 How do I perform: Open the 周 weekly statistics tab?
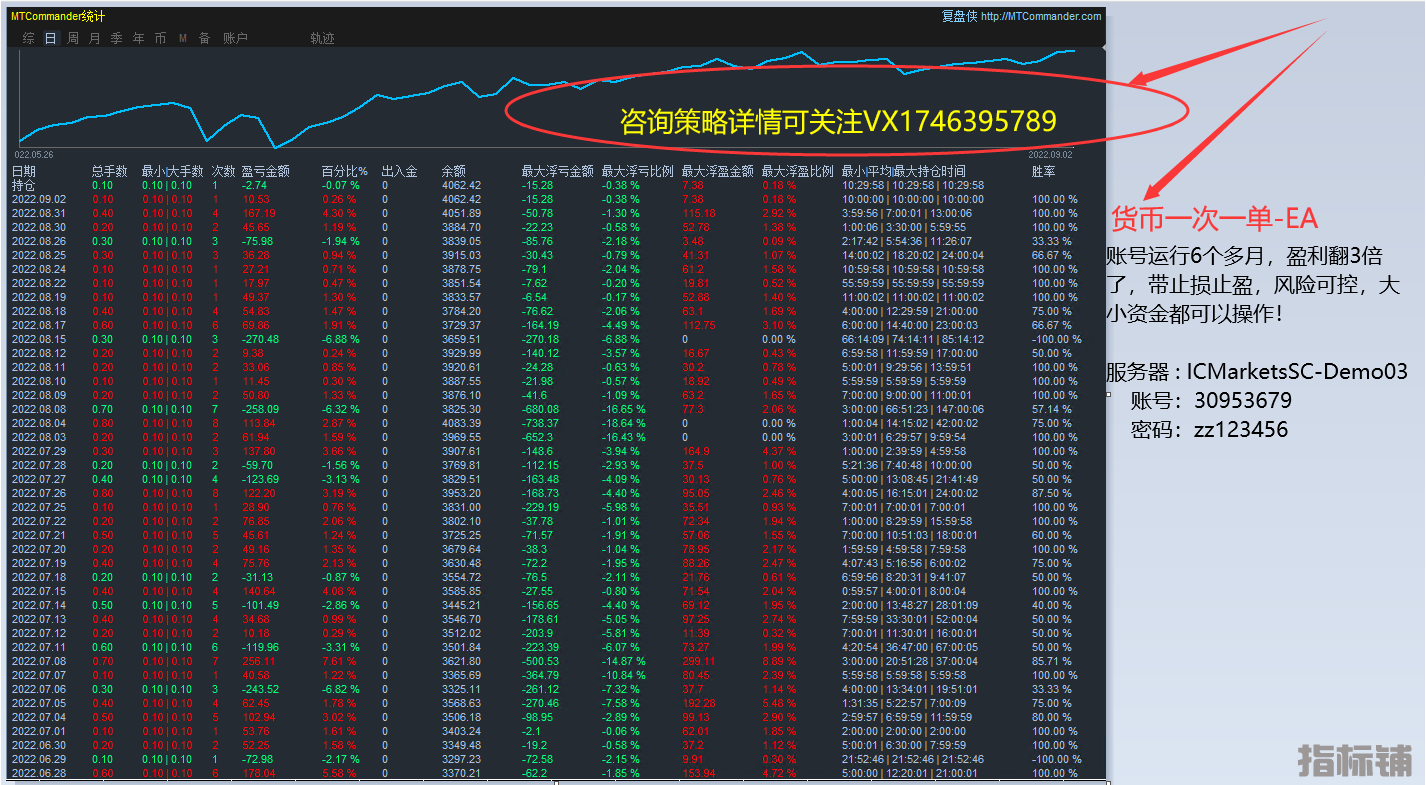(x=73, y=38)
